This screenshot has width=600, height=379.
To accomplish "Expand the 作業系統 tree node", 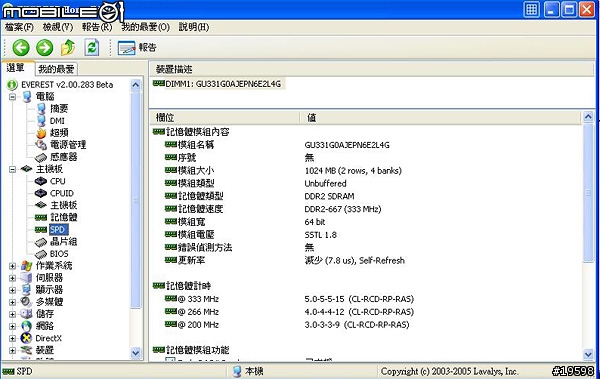I will point(12,266).
